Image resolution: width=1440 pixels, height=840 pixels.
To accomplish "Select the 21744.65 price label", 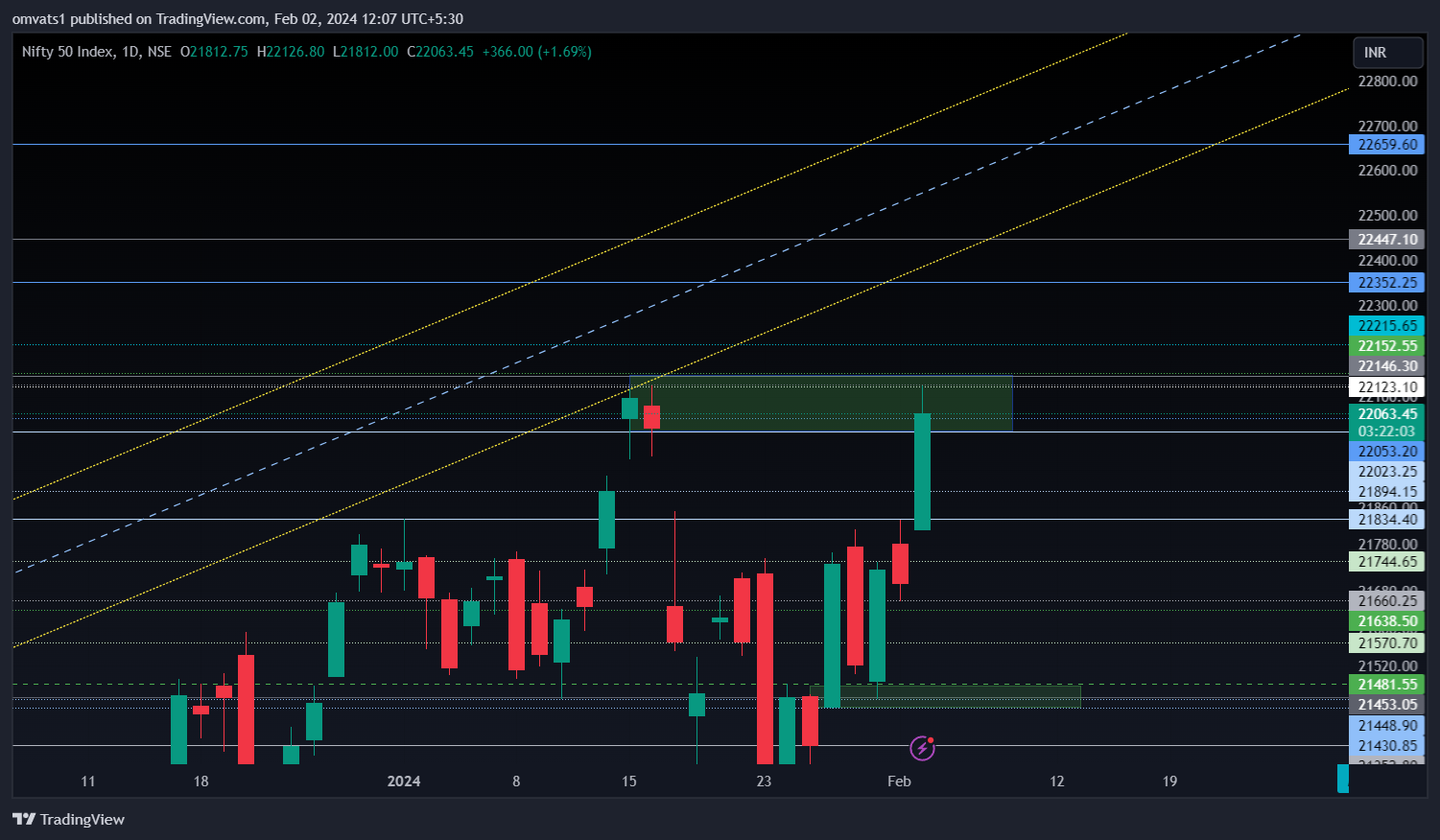I will pyautogui.click(x=1386, y=562).
